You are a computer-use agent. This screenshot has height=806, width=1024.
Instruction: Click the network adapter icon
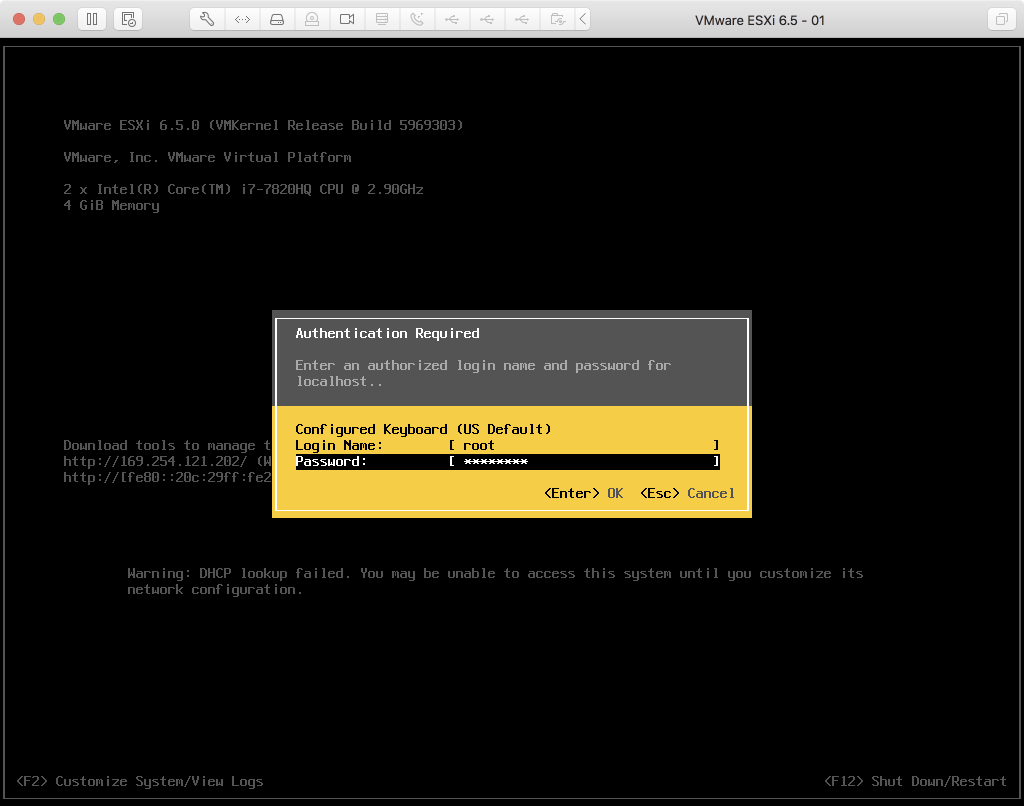[x=242, y=19]
